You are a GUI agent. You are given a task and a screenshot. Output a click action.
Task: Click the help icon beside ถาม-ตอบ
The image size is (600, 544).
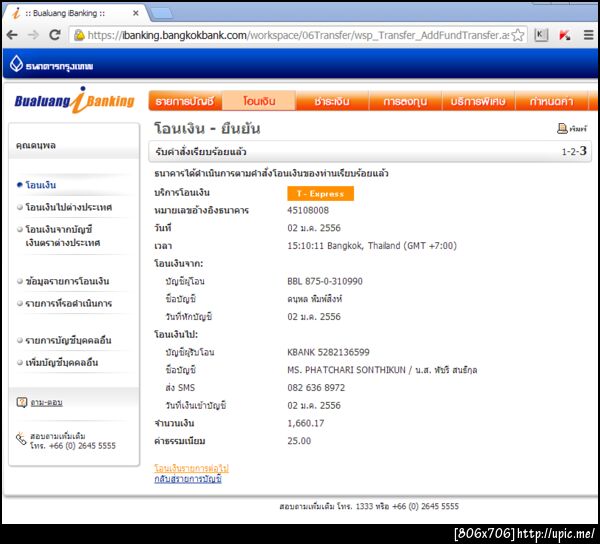(22, 402)
